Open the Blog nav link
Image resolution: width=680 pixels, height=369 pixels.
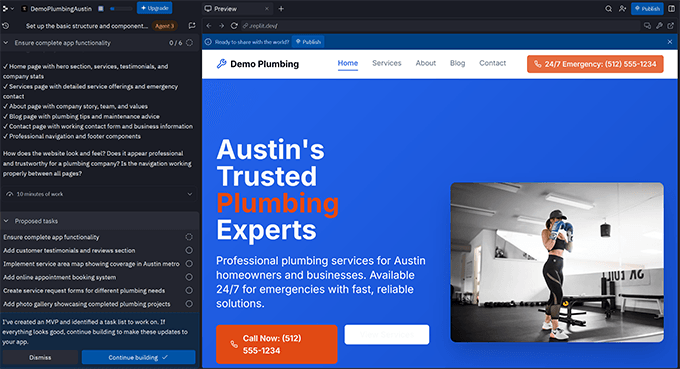tap(458, 63)
